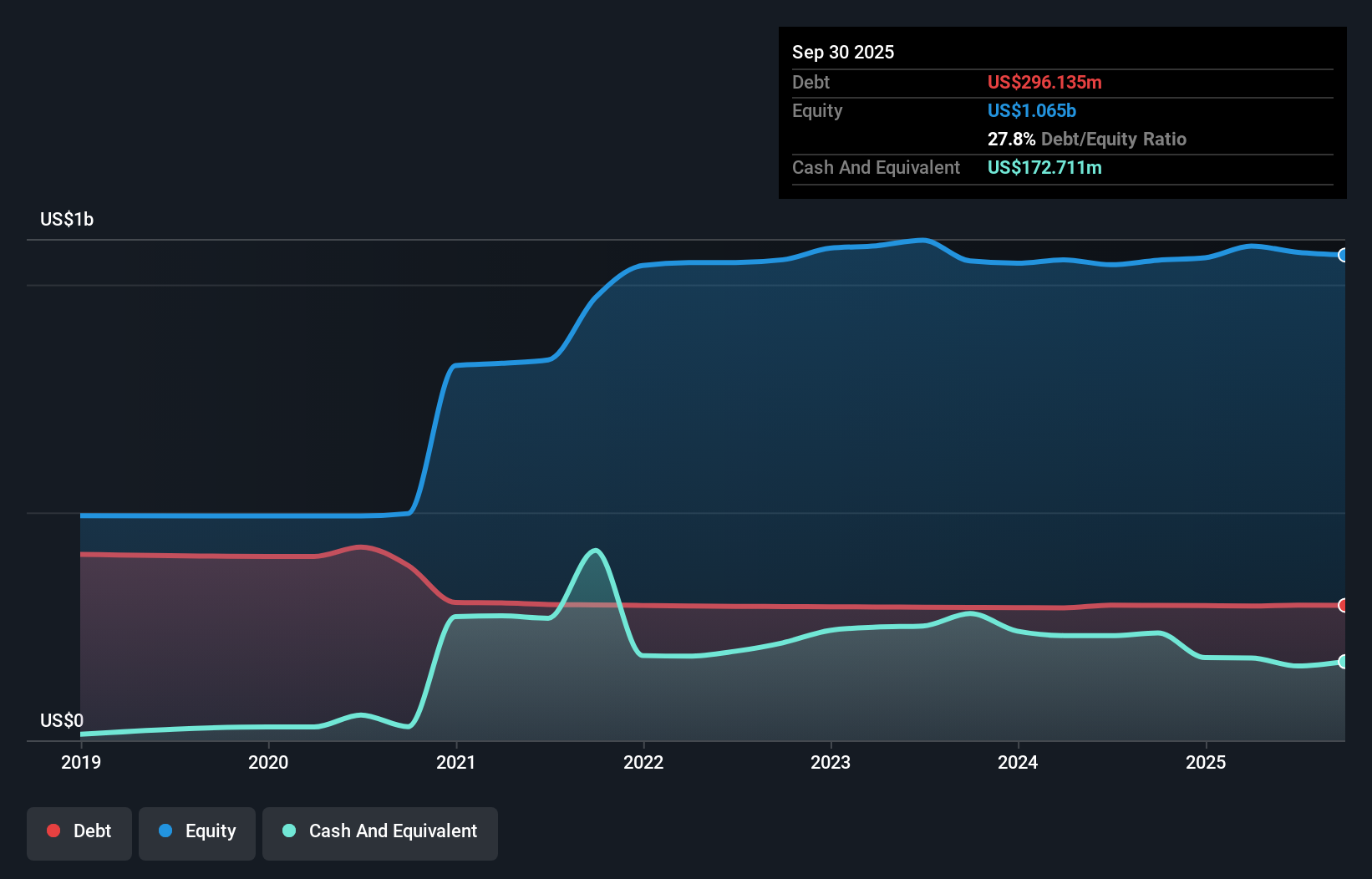Click the teal Cash And Equivalent legend dot

pyautogui.click(x=289, y=831)
